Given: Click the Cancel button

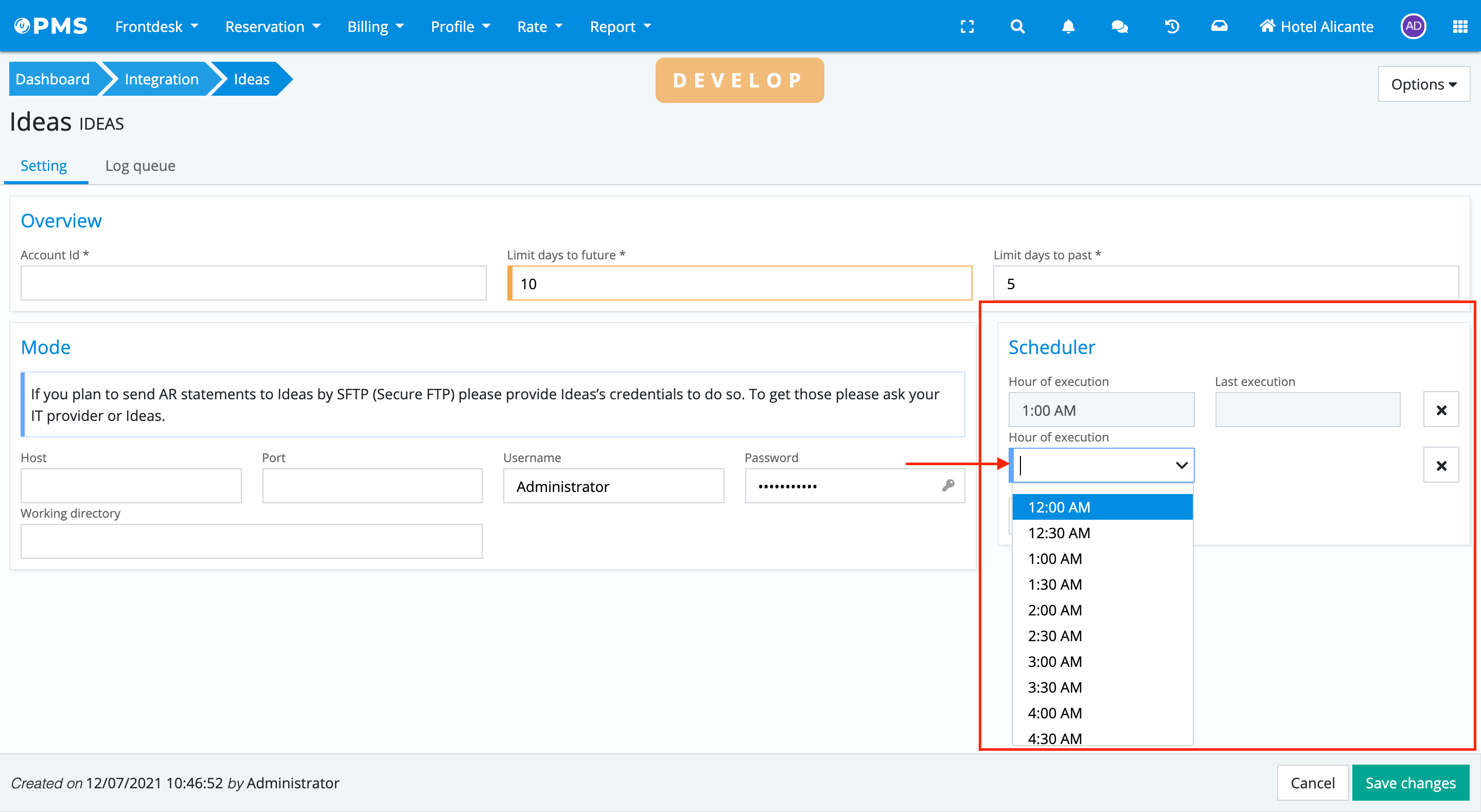Looking at the screenshot, I should pyautogui.click(x=1312, y=782).
